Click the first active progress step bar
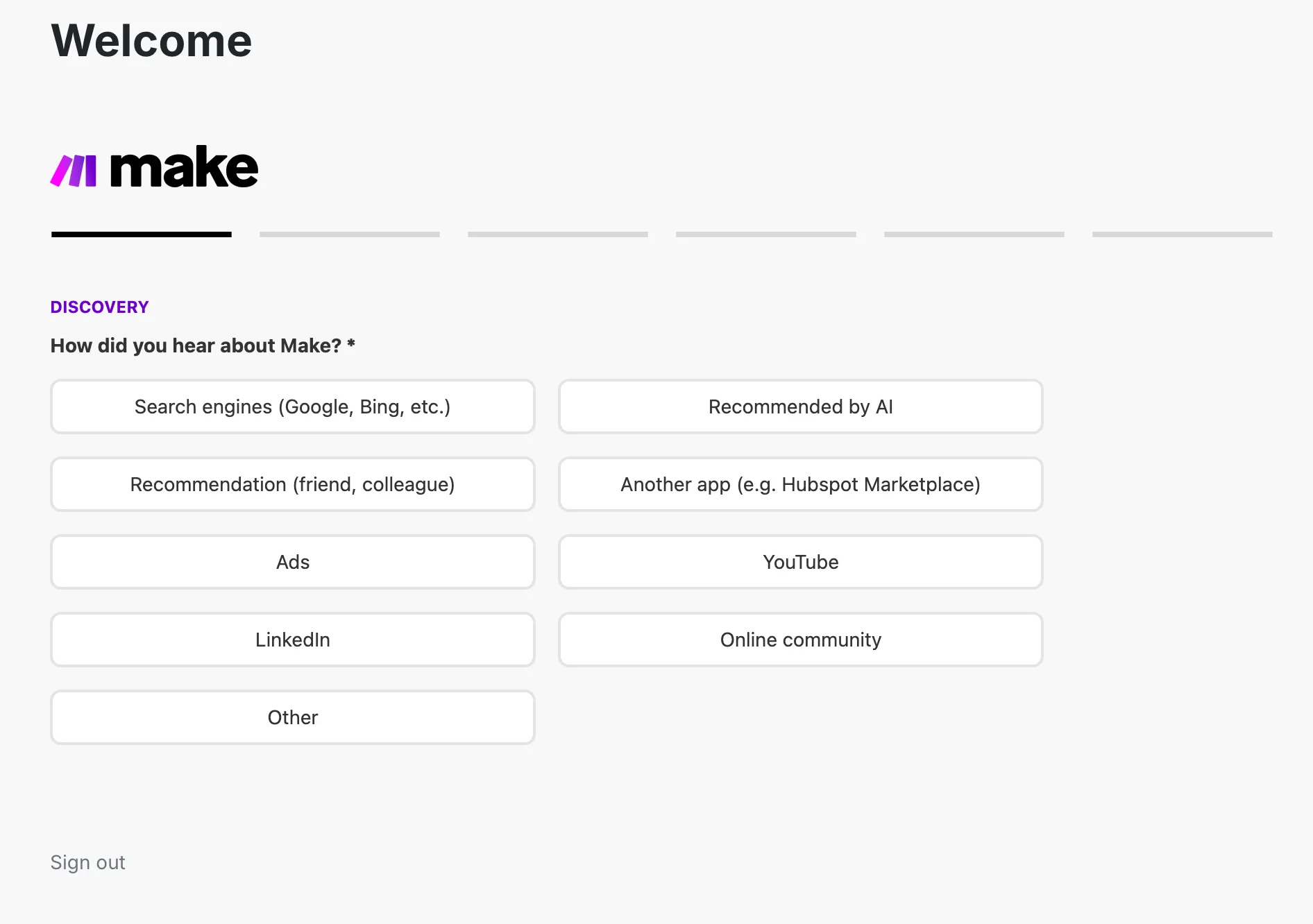Image resolution: width=1313 pixels, height=924 pixels. (x=142, y=234)
